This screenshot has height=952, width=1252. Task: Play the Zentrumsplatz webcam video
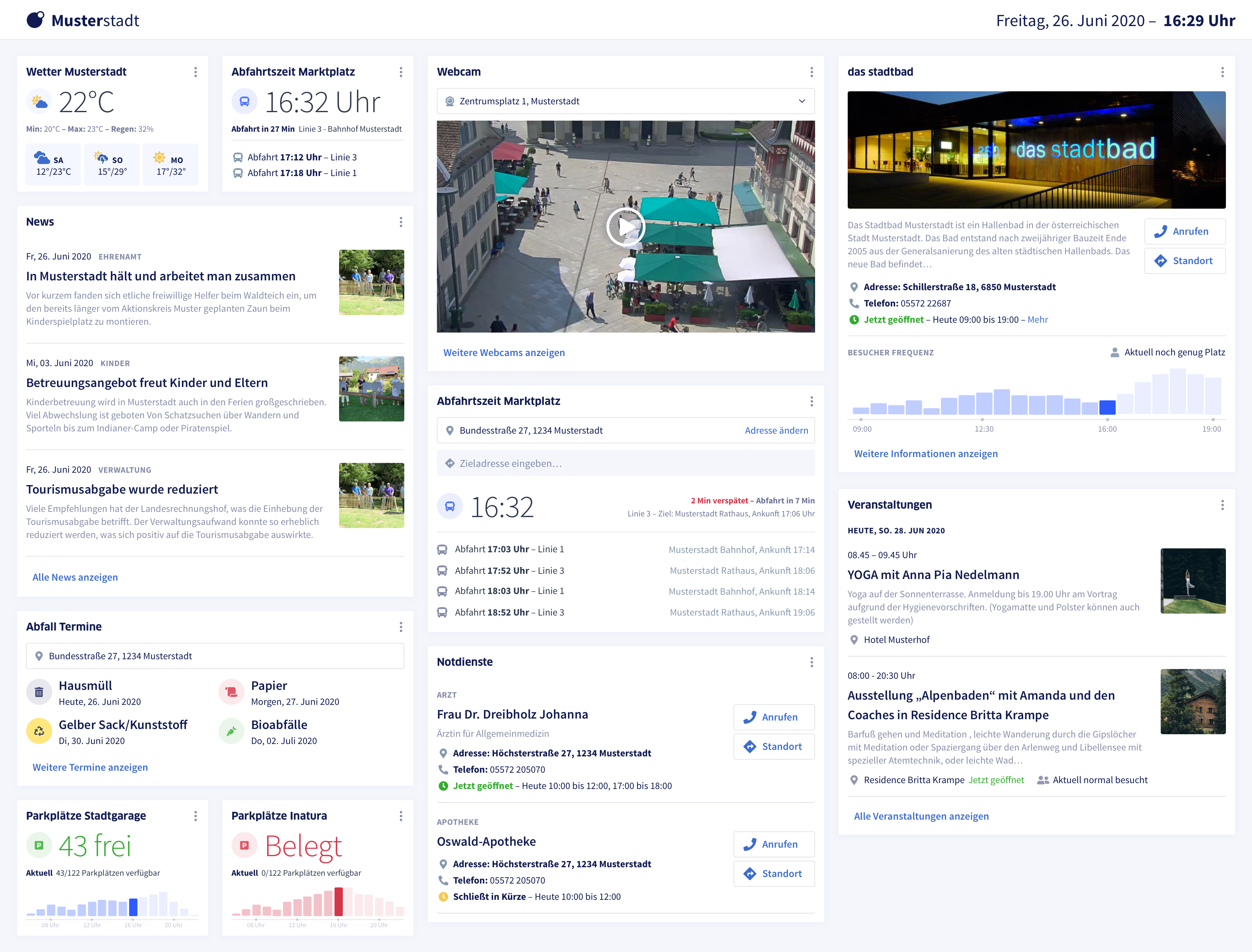[x=625, y=227]
